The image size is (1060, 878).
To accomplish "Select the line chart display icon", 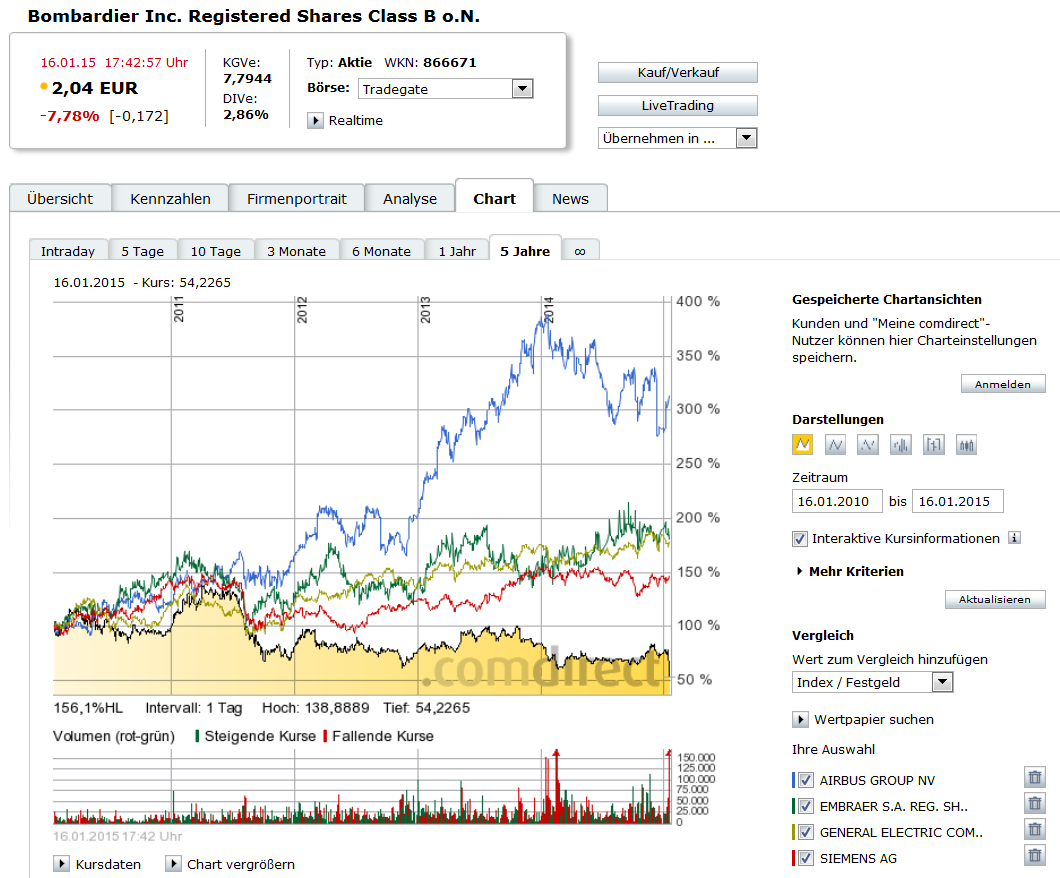I will (x=802, y=445).
